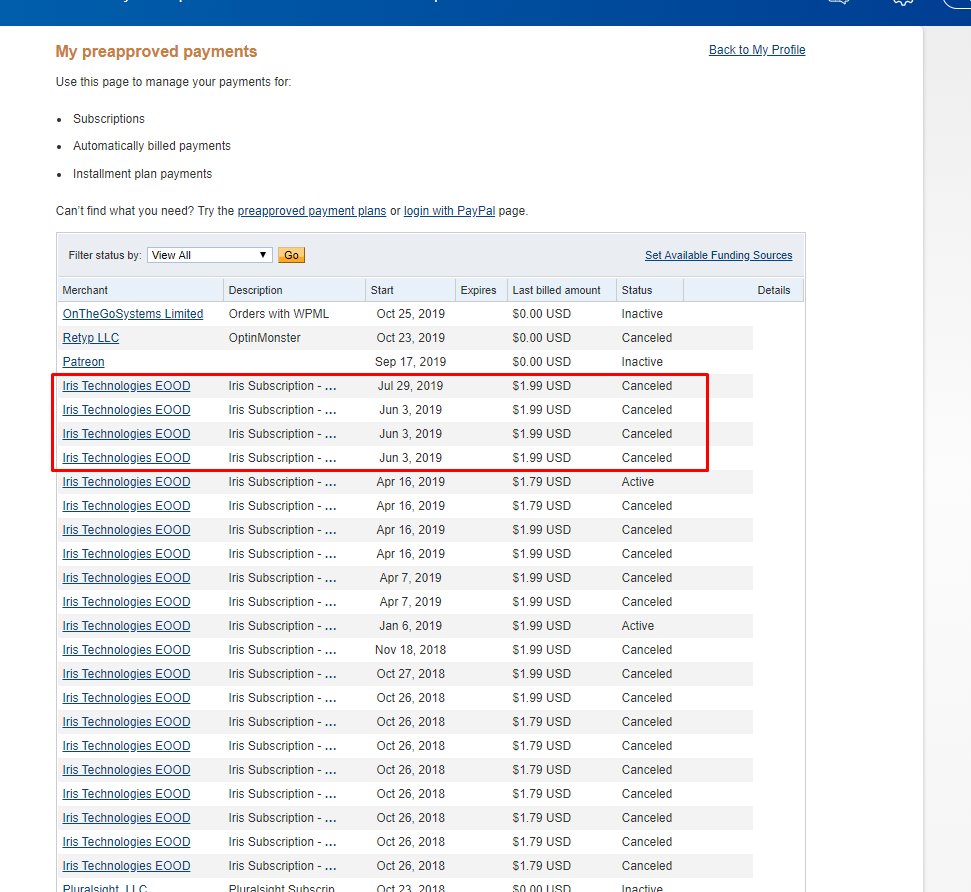This screenshot has width=971, height=892.
Task: Click the $0.00 USD amount in Patreon row
Action: (542, 362)
